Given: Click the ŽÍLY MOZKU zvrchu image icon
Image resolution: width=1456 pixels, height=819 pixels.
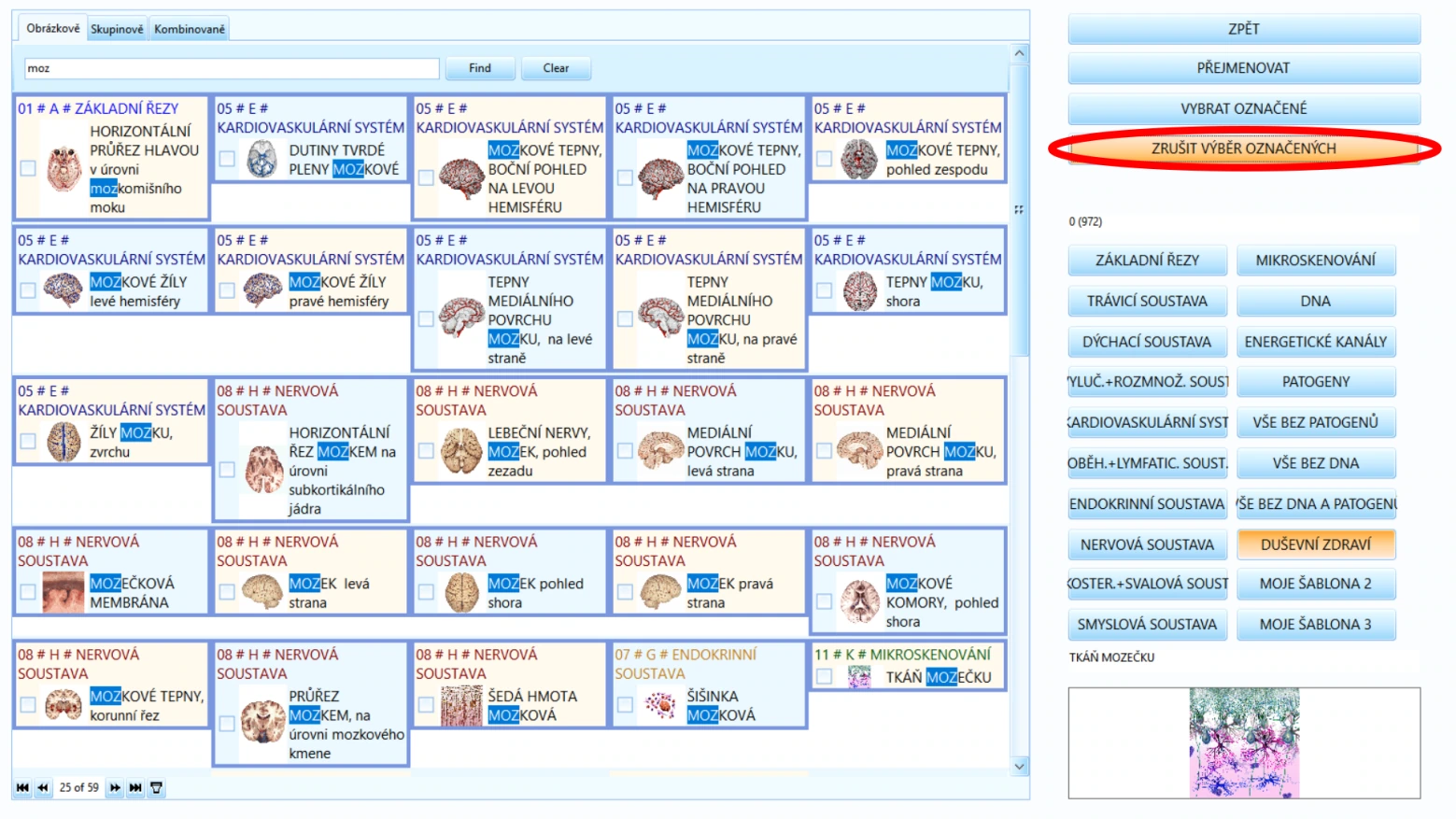Looking at the screenshot, I should point(64,442).
